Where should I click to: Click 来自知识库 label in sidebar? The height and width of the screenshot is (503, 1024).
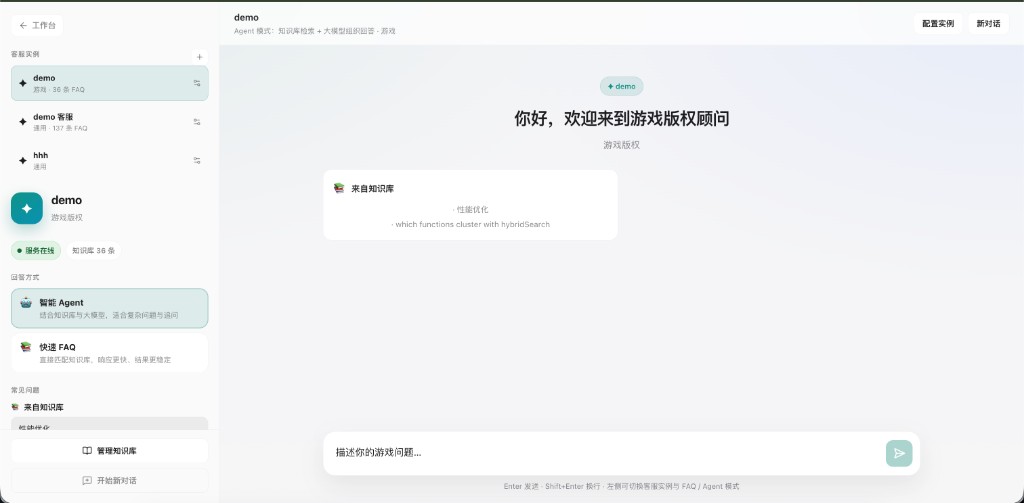point(44,407)
